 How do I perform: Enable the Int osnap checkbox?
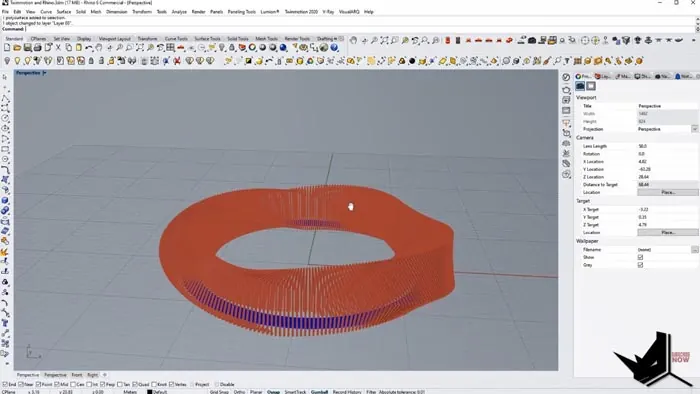coord(89,384)
